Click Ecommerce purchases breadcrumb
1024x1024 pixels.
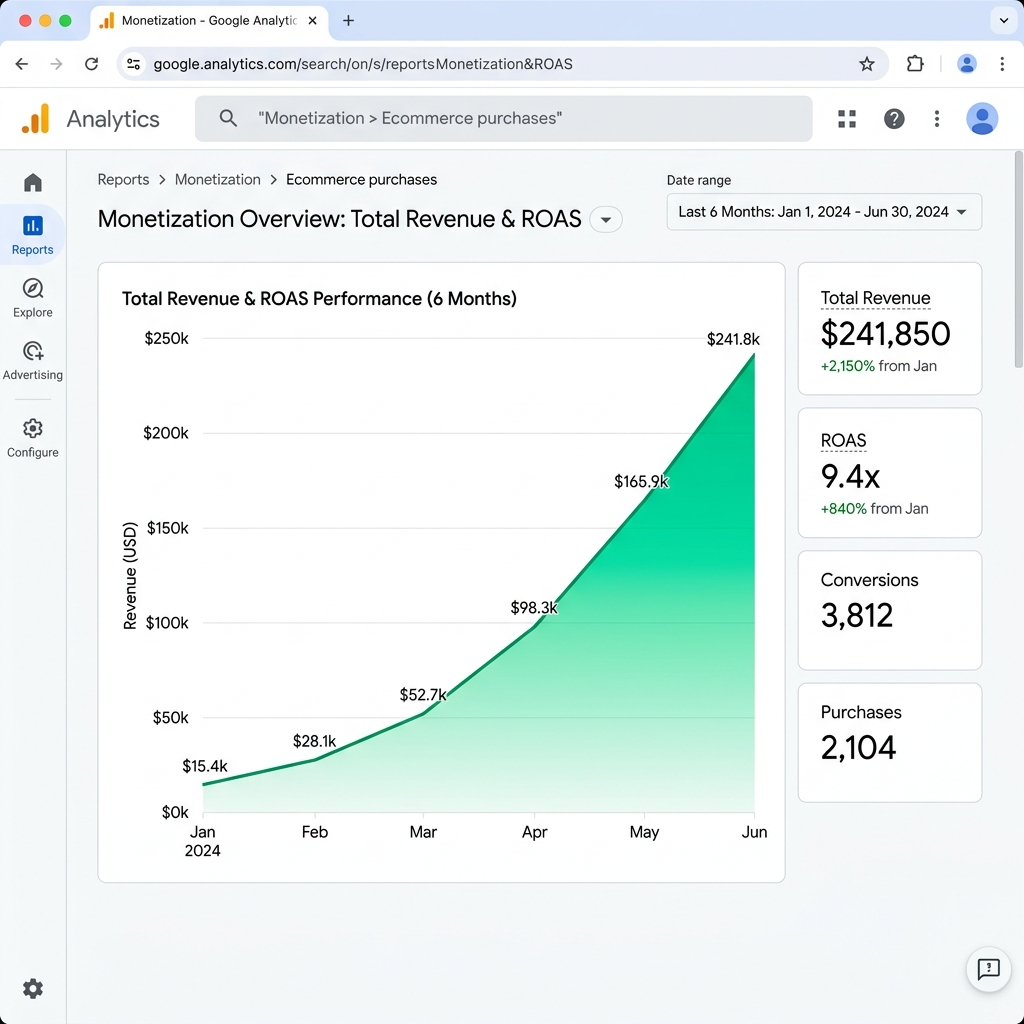click(361, 180)
